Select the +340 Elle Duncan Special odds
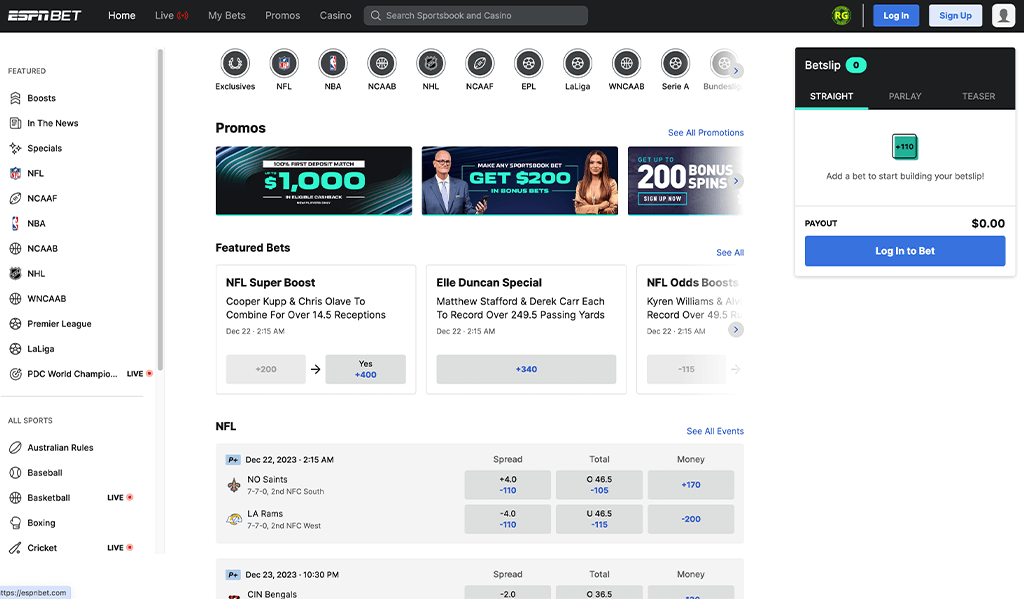The width and height of the screenshot is (1024, 600). (526, 370)
